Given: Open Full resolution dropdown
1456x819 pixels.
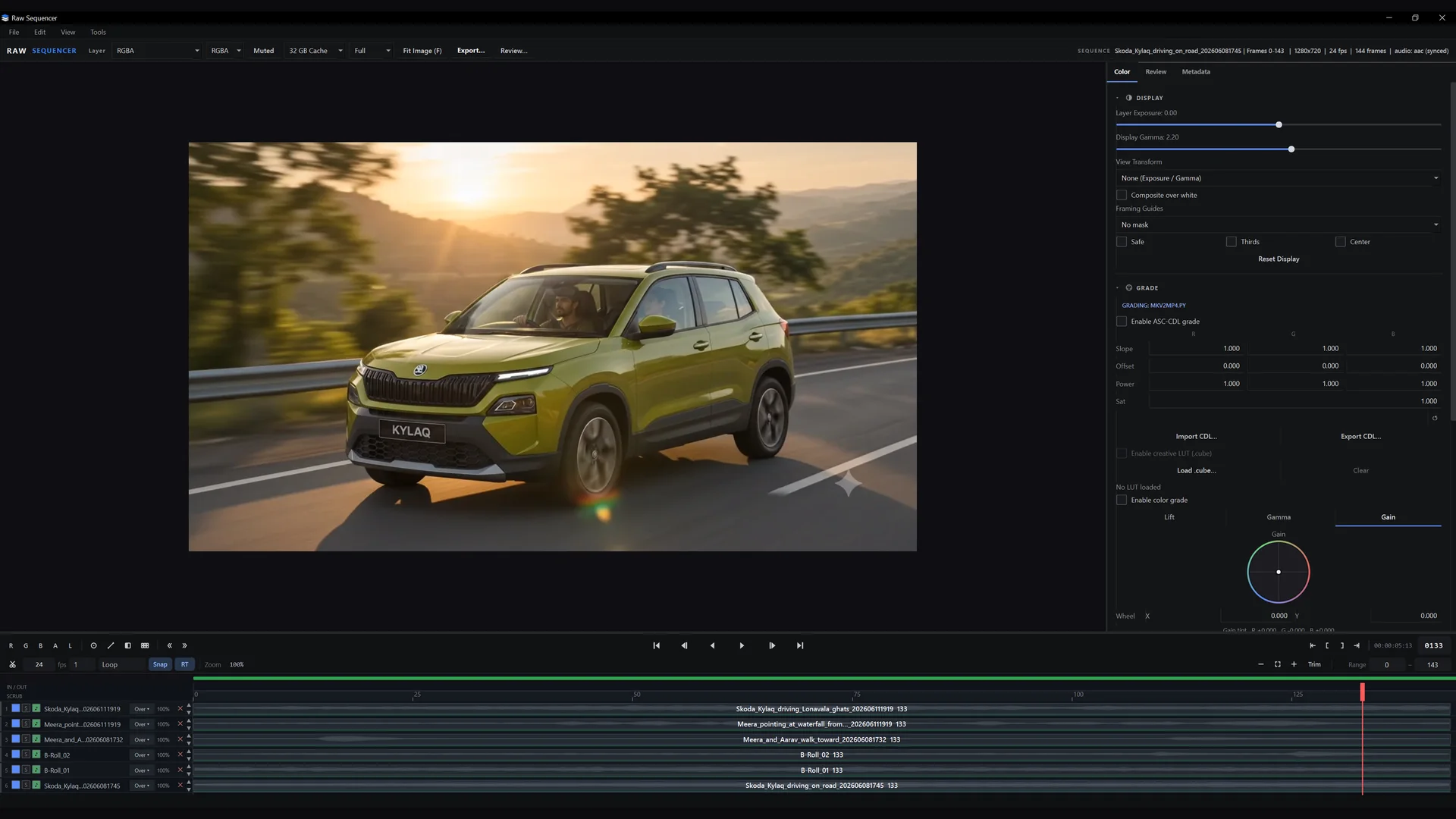Looking at the screenshot, I should (372, 51).
